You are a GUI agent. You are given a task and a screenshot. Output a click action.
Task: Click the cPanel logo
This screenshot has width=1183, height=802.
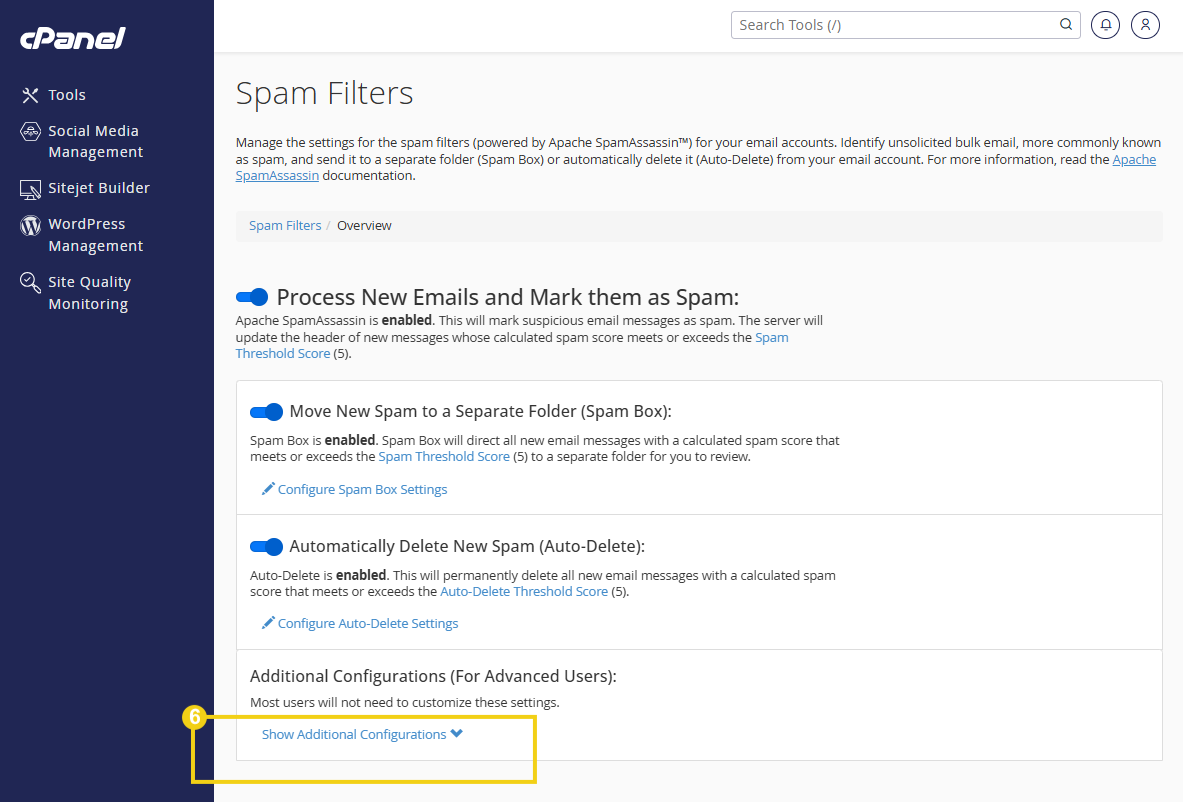(70, 38)
